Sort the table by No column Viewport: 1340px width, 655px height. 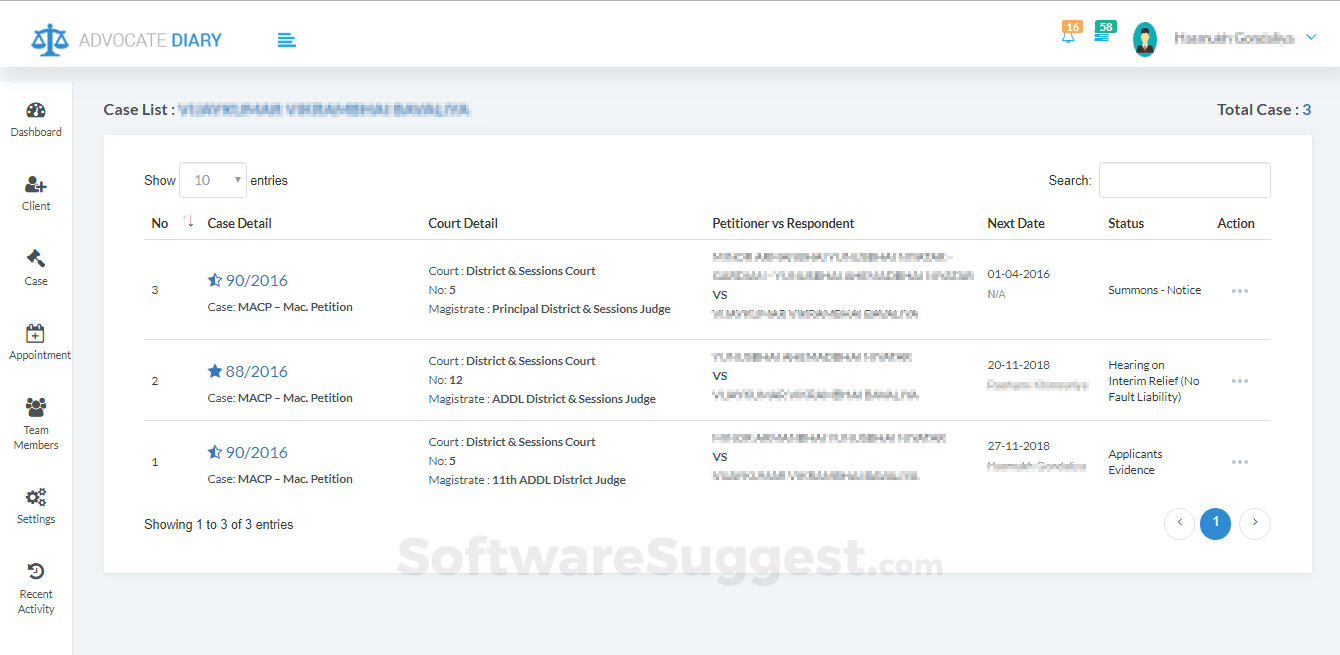[x=189, y=223]
